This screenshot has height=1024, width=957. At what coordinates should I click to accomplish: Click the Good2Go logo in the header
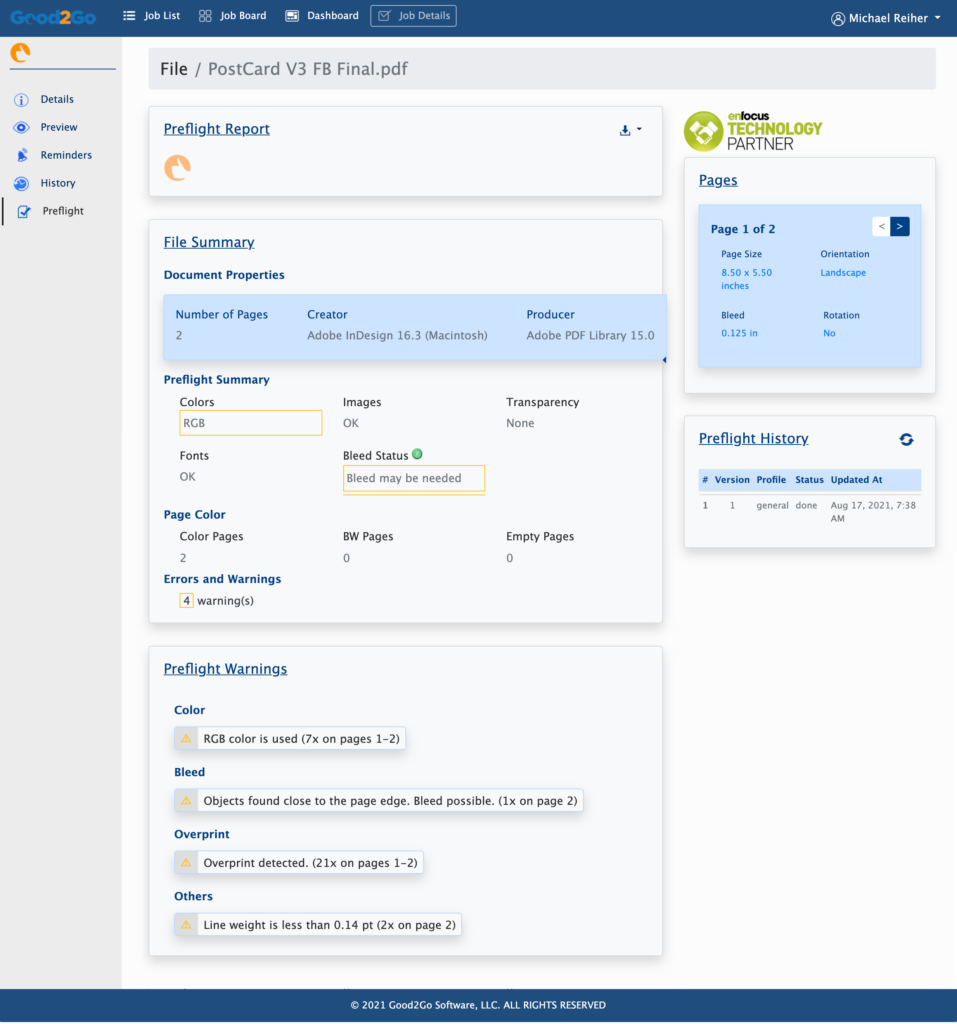coord(53,17)
